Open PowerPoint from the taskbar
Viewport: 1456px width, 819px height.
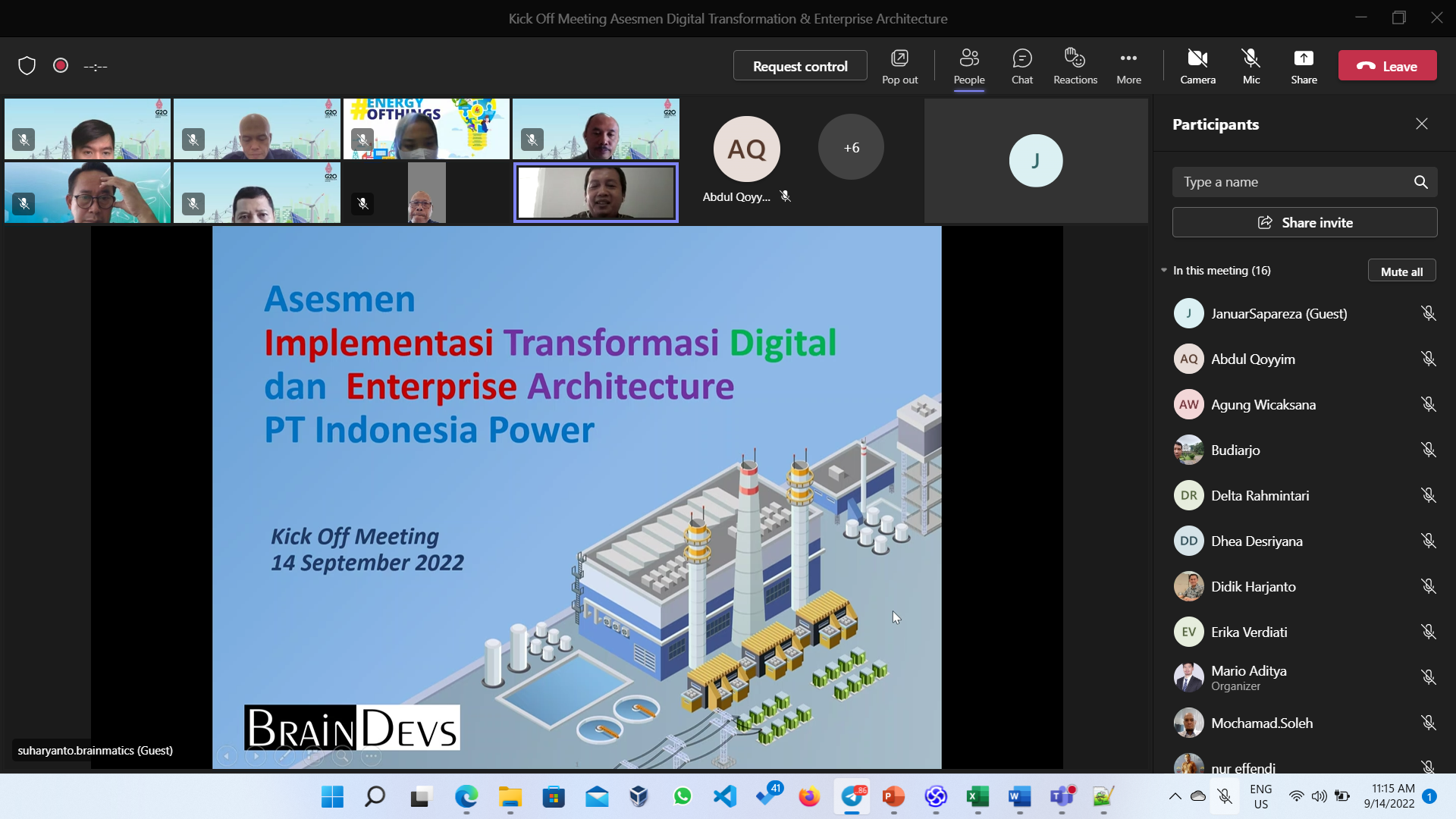[x=893, y=796]
